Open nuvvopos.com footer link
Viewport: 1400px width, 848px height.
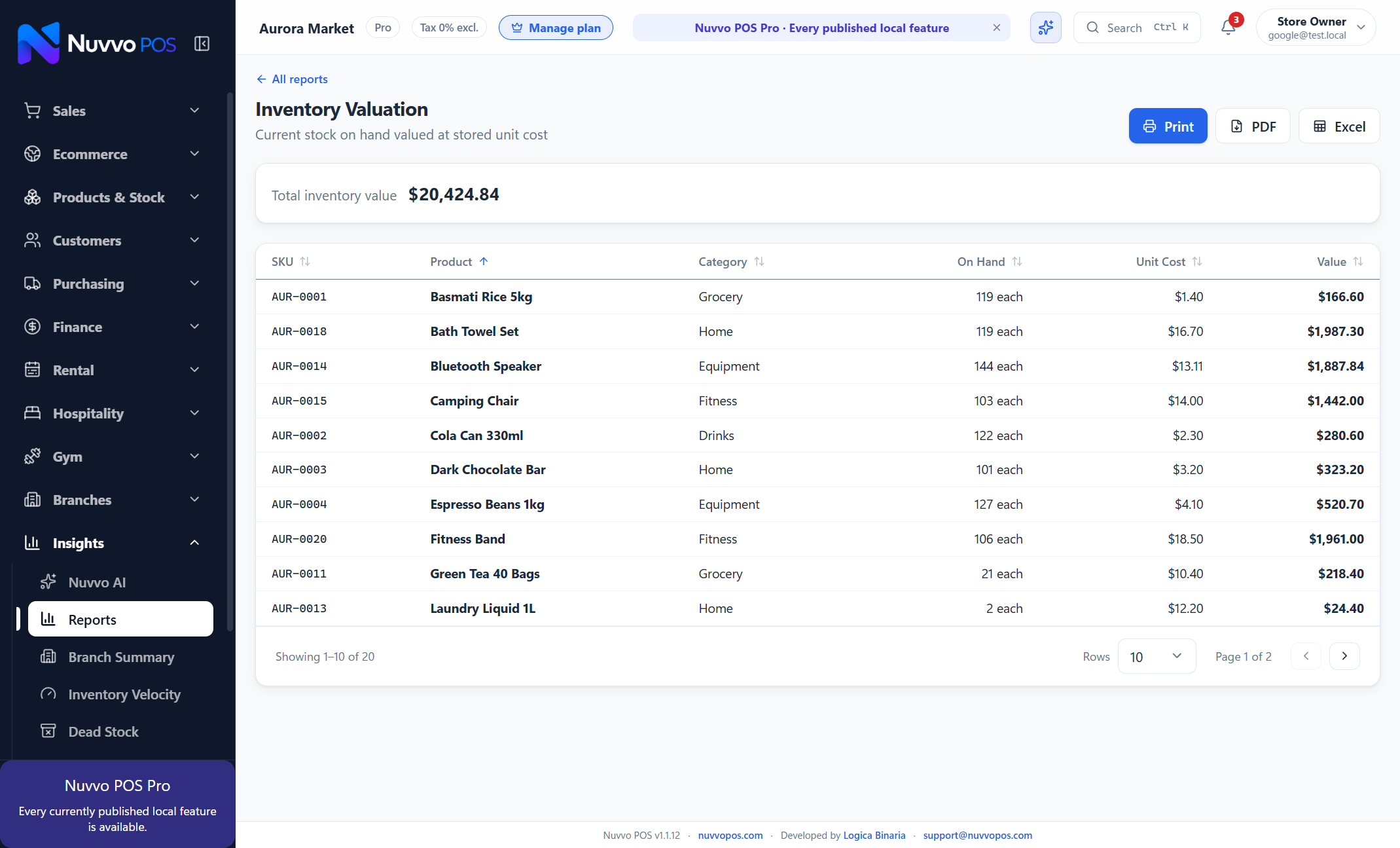(x=730, y=835)
